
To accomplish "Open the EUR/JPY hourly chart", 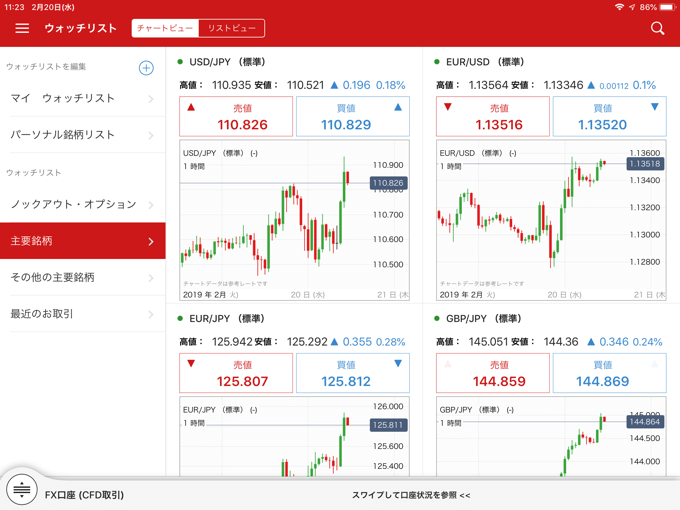I will tap(294, 436).
